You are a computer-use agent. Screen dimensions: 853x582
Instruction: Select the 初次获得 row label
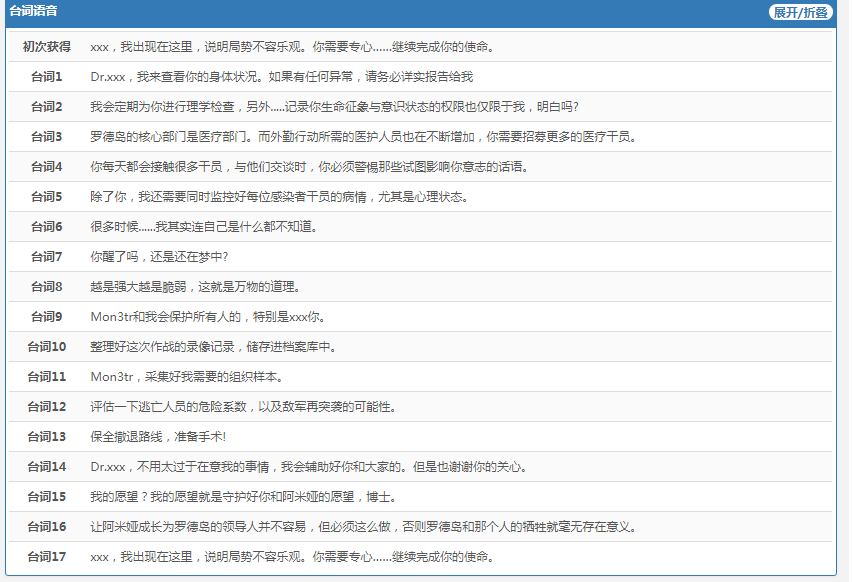pyautogui.click(x=47, y=47)
